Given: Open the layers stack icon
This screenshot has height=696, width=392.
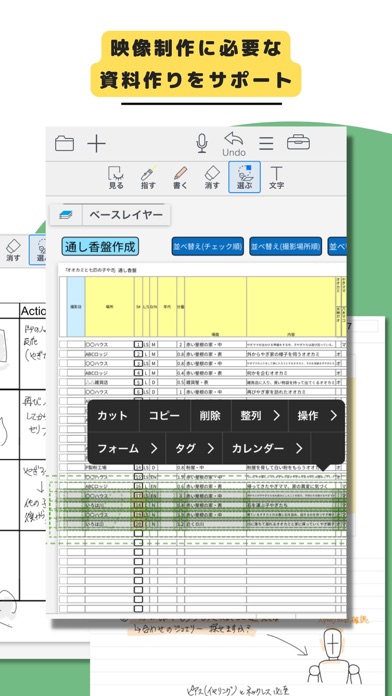Looking at the screenshot, I should click(x=66, y=215).
